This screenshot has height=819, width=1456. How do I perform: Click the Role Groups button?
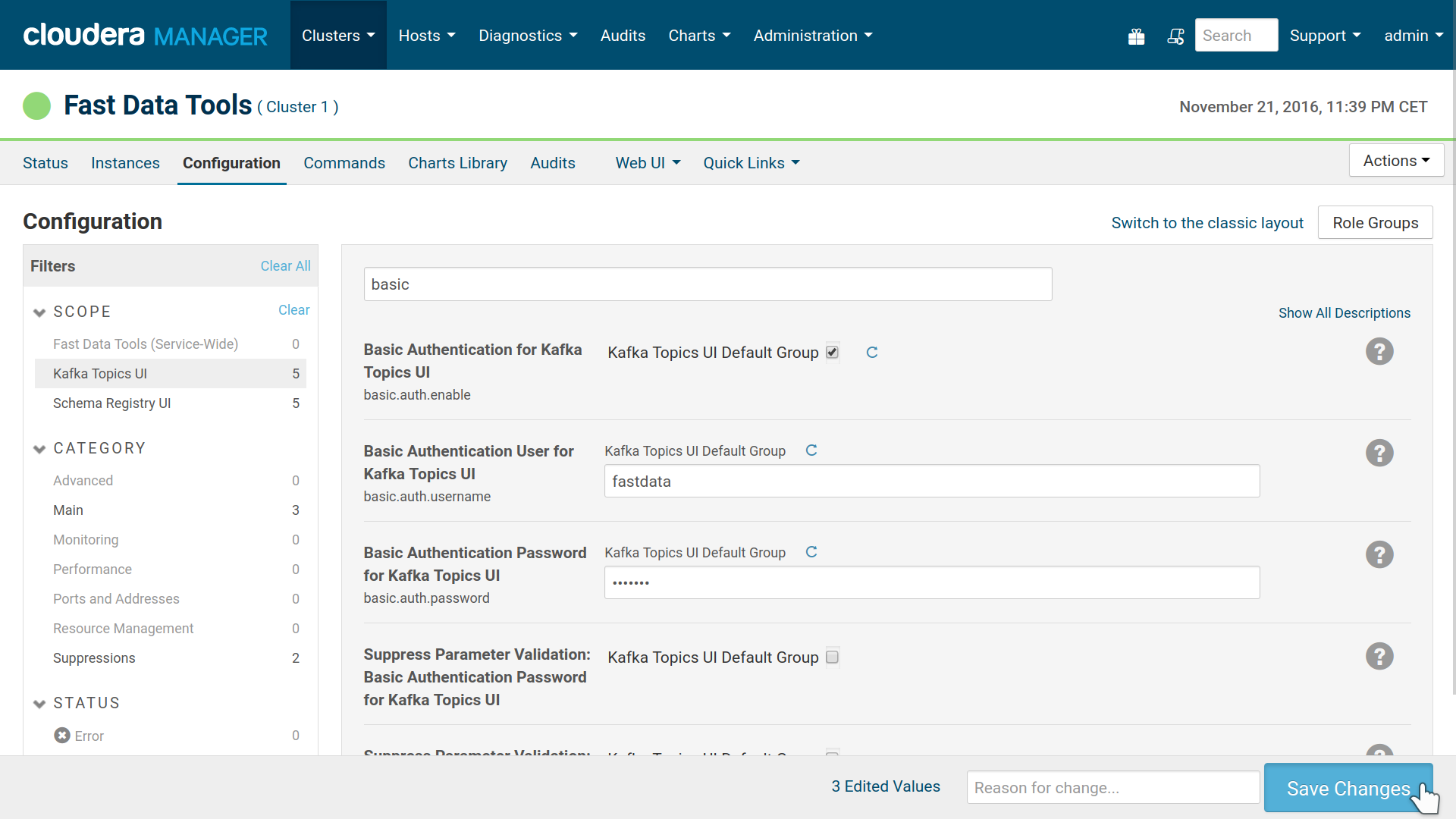tap(1375, 223)
